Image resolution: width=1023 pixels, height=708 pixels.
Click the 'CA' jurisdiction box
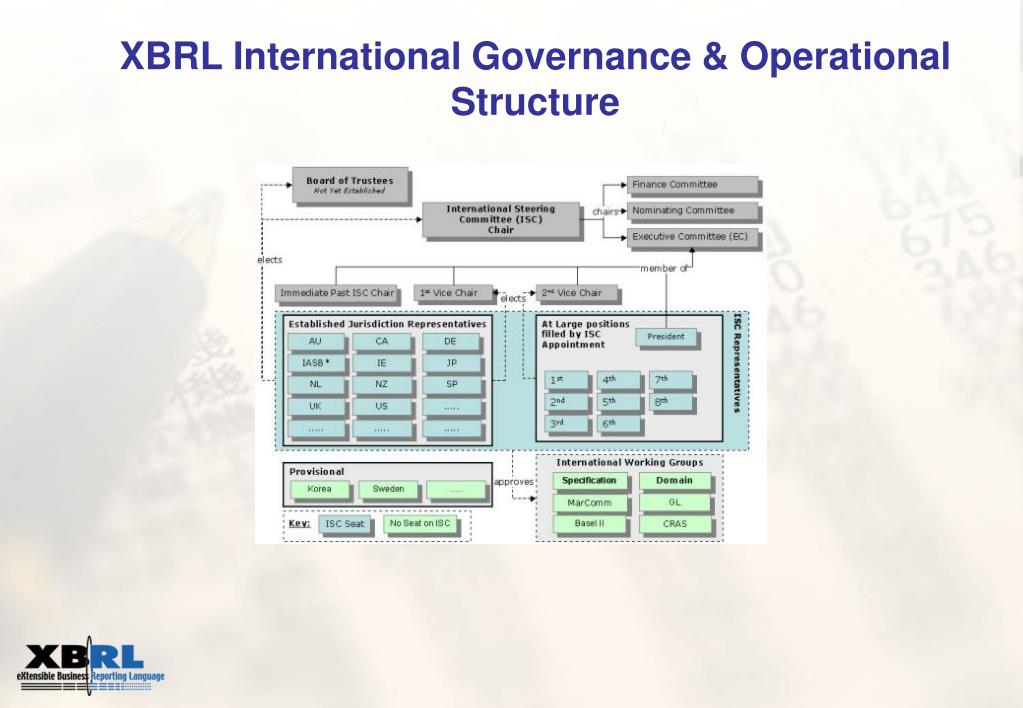pyautogui.click(x=382, y=341)
